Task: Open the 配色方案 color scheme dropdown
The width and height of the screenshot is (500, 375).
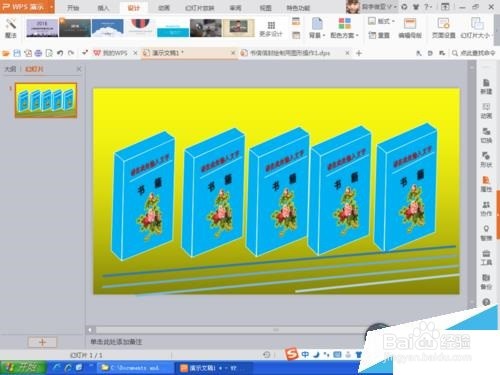Action: (x=344, y=28)
